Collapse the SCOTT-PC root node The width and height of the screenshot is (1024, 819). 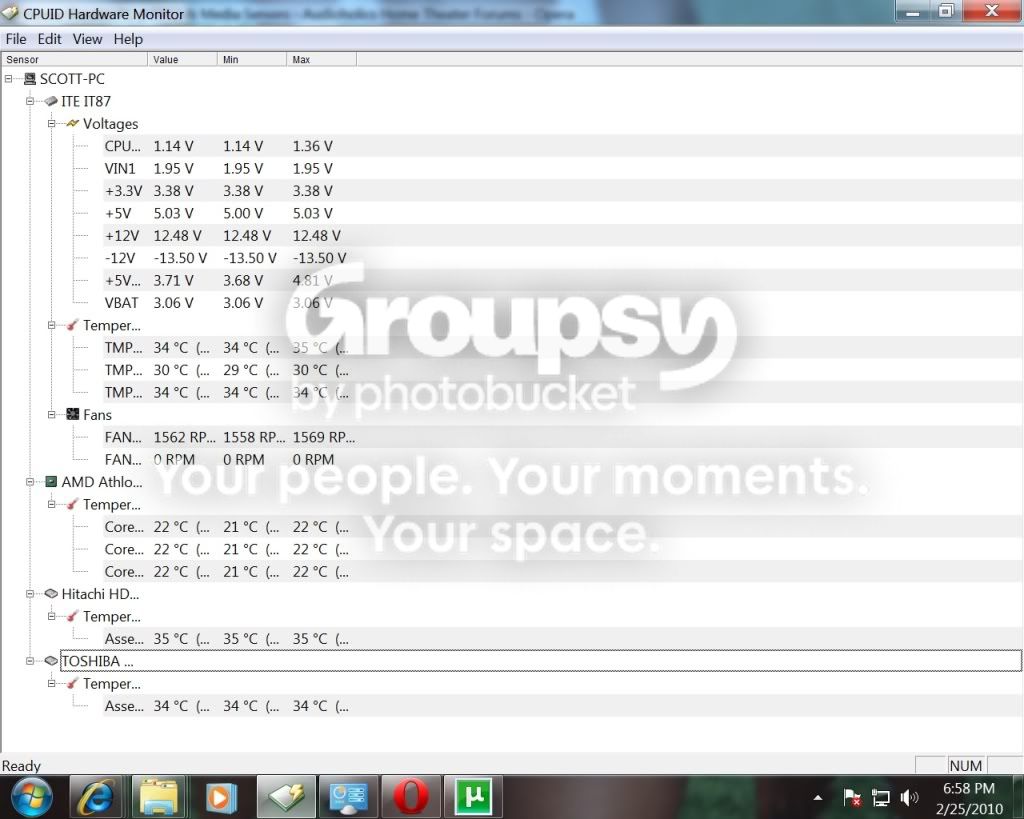(x=8, y=79)
